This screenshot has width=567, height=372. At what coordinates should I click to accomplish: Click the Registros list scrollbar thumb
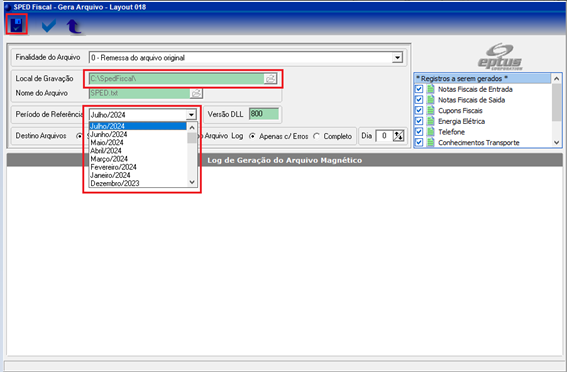(557, 102)
